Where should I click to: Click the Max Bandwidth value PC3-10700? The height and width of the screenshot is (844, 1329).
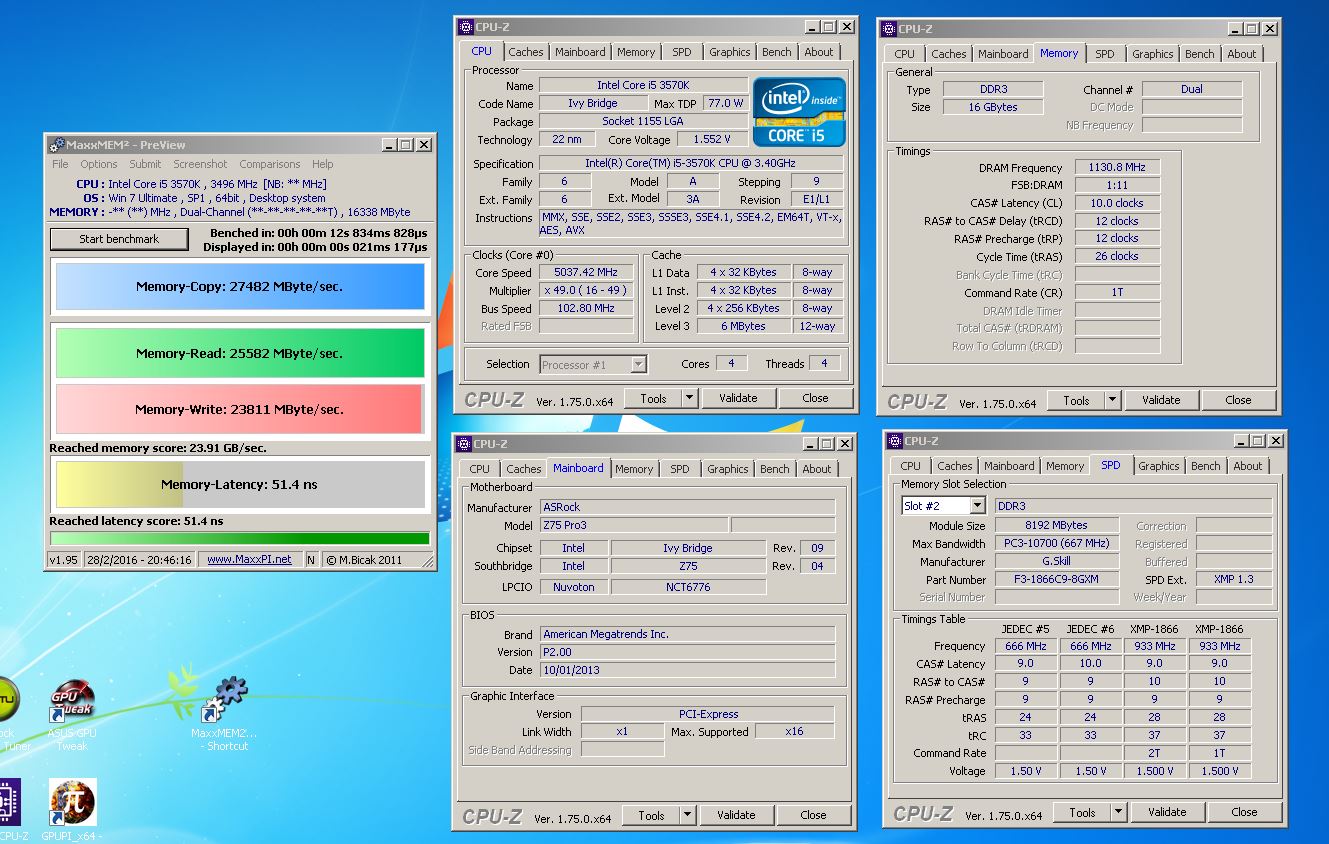[1056, 543]
